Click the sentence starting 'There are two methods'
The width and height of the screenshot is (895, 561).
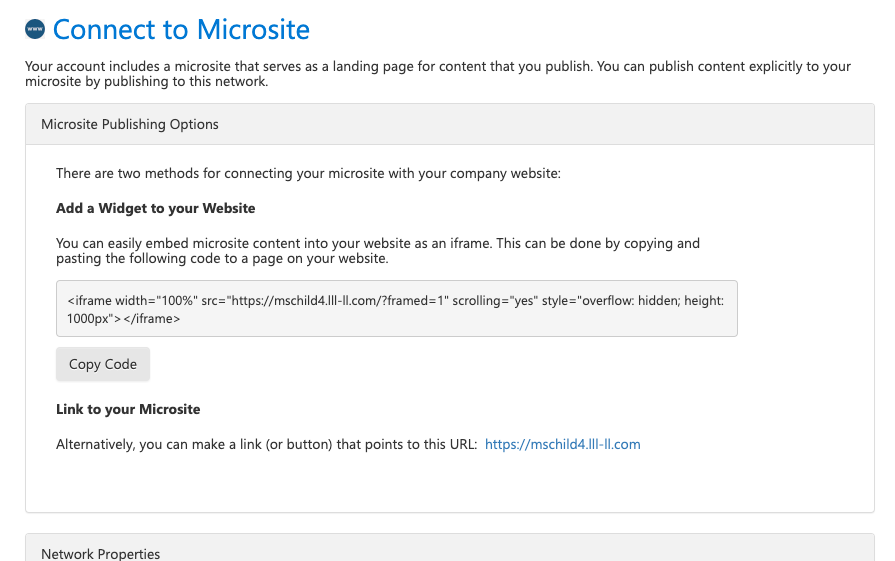308,173
